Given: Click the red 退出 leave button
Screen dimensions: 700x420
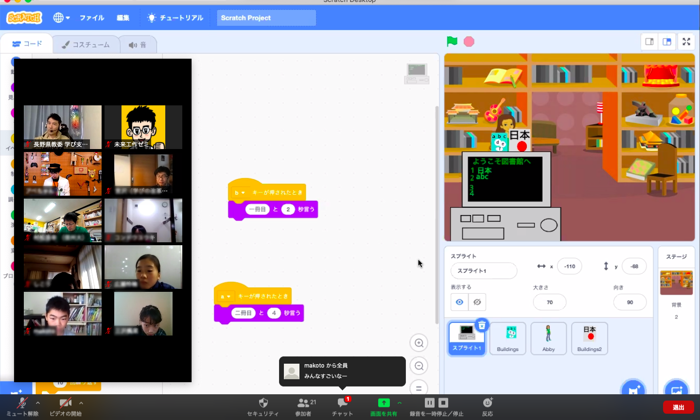Looking at the screenshot, I should 679,407.
